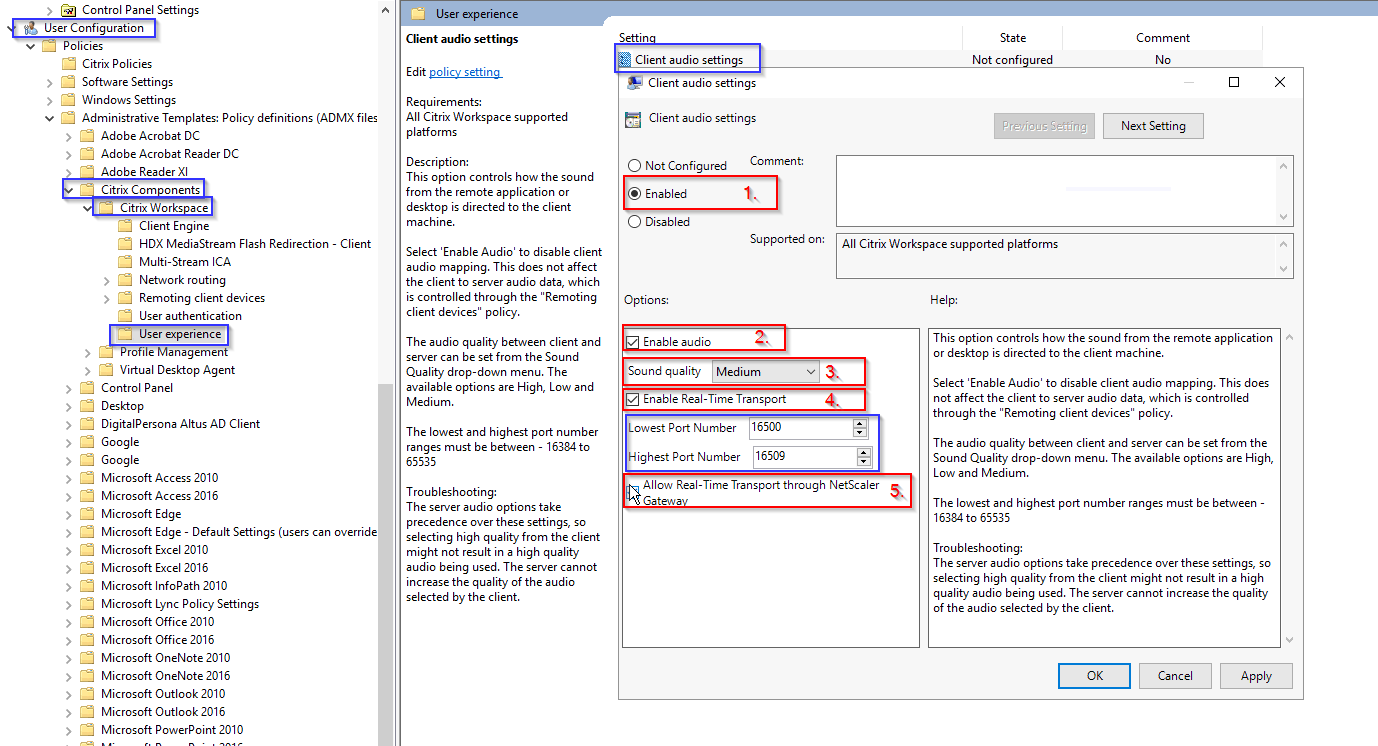Image resolution: width=1378 pixels, height=746 pixels.
Task: Click the OK button
Action: 1094,676
